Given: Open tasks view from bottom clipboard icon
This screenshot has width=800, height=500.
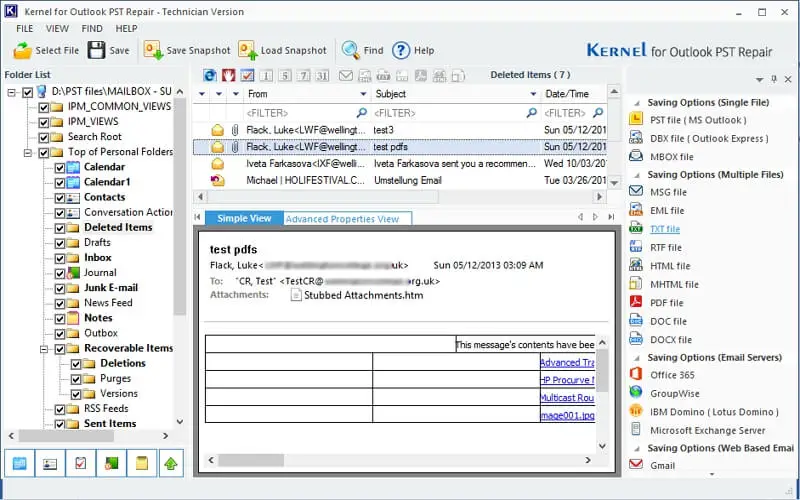Looking at the screenshot, I should coord(80,463).
